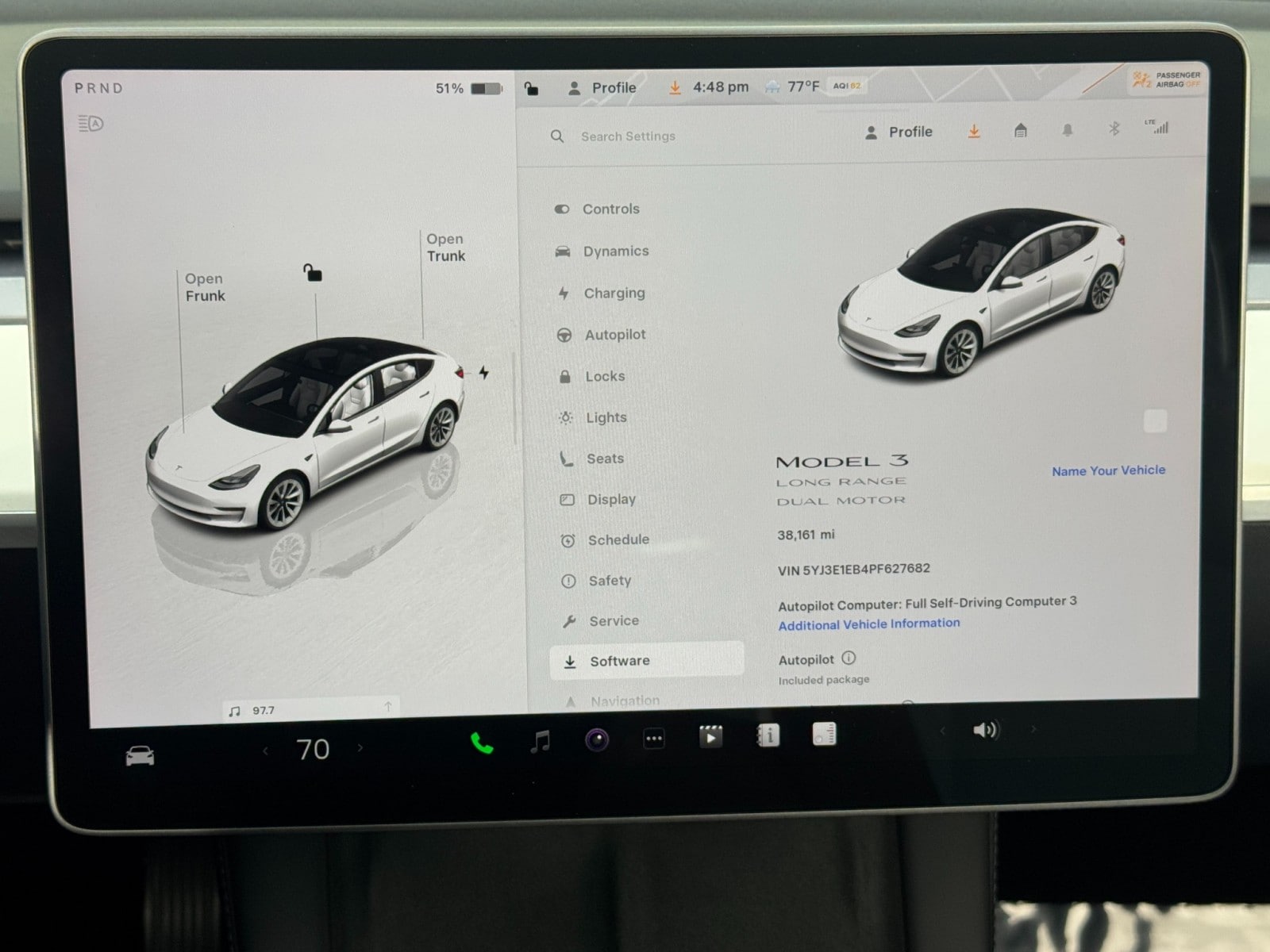Screen dimensions: 1270x952
Task: Toggle the lock icon in the status bar
Action: (x=531, y=89)
